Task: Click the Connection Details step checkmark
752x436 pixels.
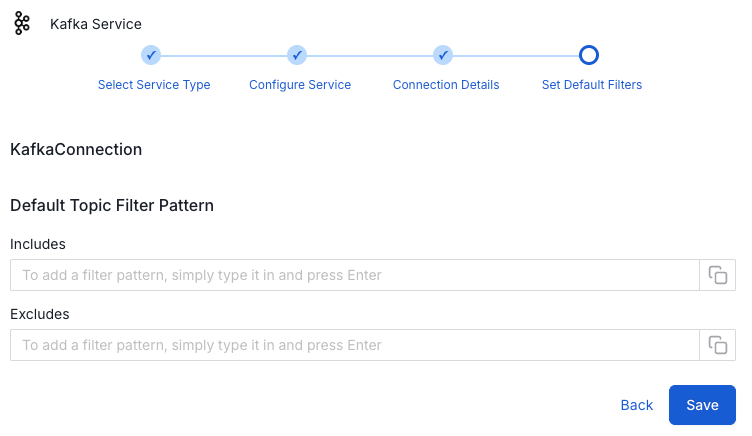Action: [x=443, y=55]
